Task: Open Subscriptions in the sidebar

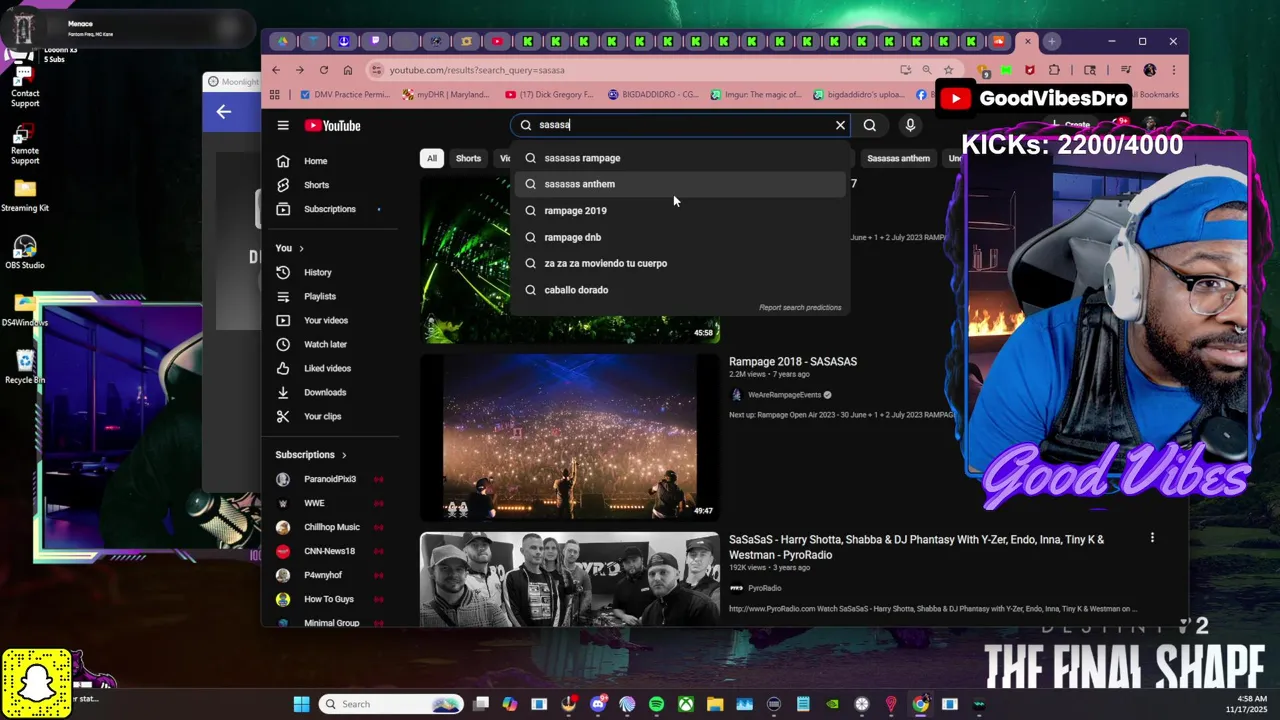Action: pyautogui.click(x=330, y=209)
